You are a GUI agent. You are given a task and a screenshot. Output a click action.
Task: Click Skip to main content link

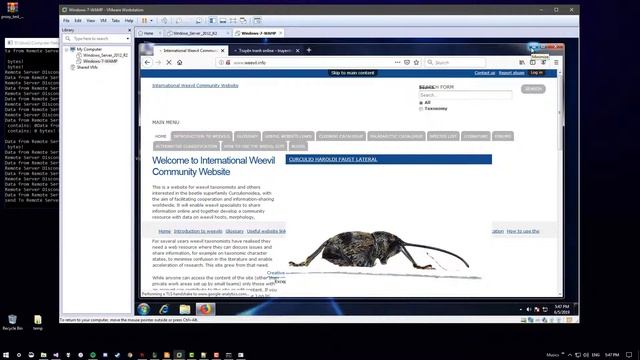[x=353, y=73]
